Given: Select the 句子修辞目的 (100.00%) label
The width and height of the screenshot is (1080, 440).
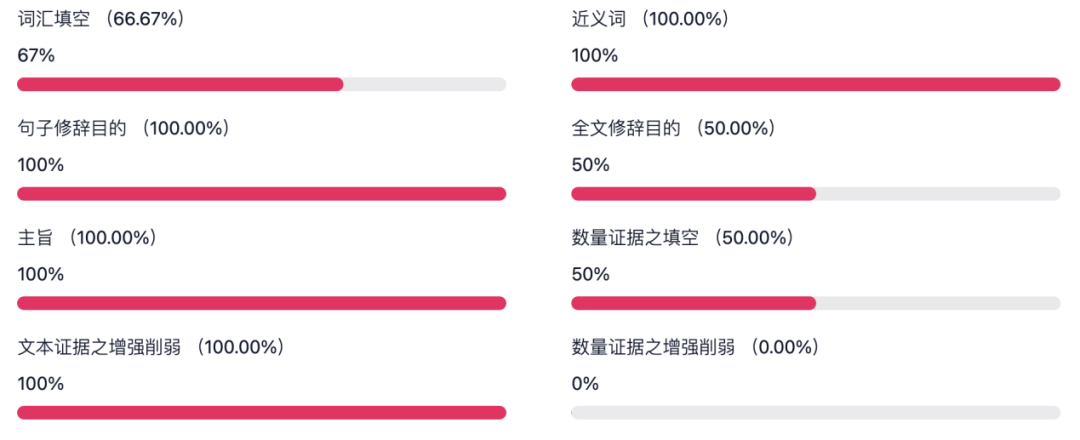Looking at the screenshot, I should pyautogui.click(x=123, y=128).
